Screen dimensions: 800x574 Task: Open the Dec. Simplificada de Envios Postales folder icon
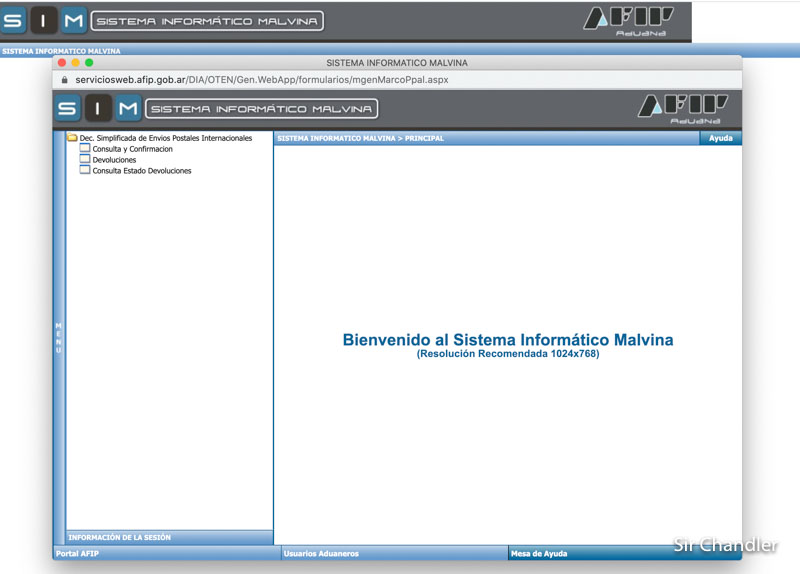[x=72, y=137]
